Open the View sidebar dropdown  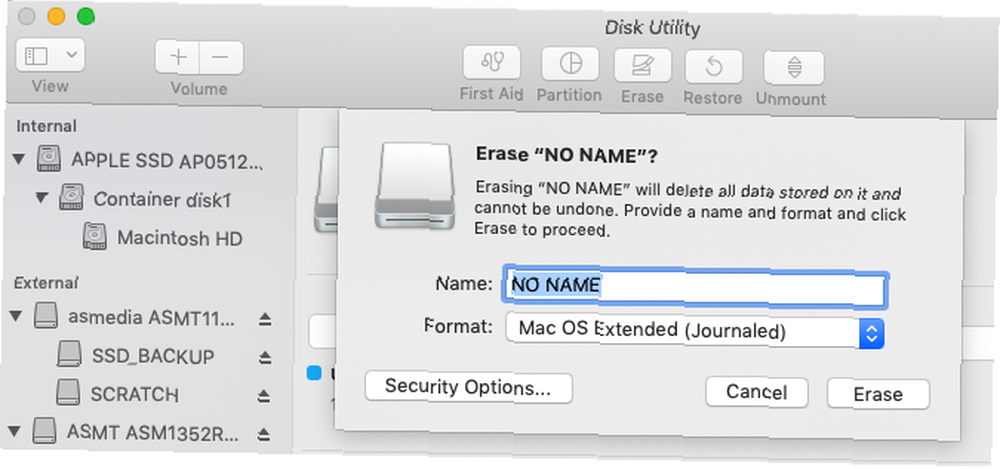coord(50,56)
